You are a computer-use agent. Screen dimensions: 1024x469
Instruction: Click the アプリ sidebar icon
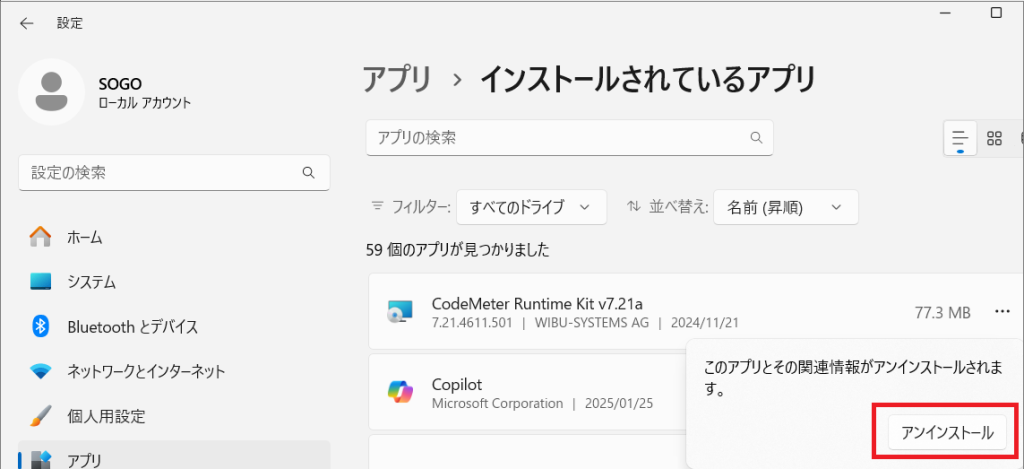tap(40, 459)
